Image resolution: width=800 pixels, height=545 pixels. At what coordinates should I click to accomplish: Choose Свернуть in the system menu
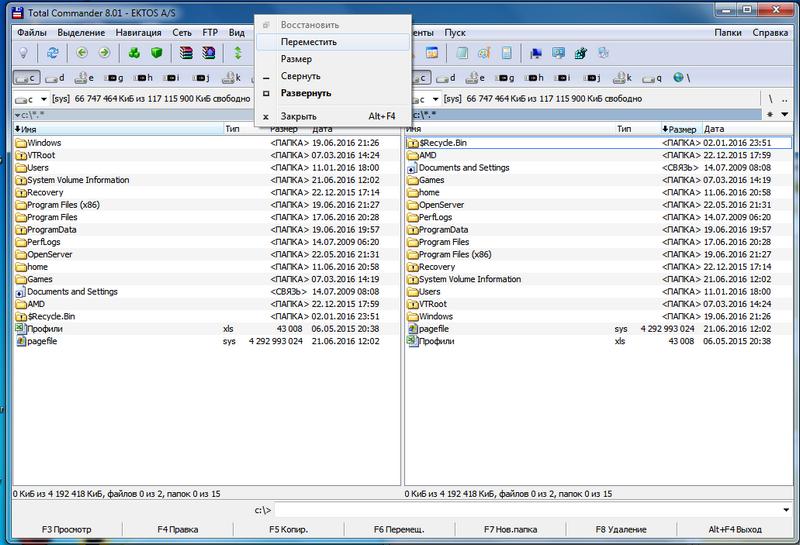coord(333,76)
